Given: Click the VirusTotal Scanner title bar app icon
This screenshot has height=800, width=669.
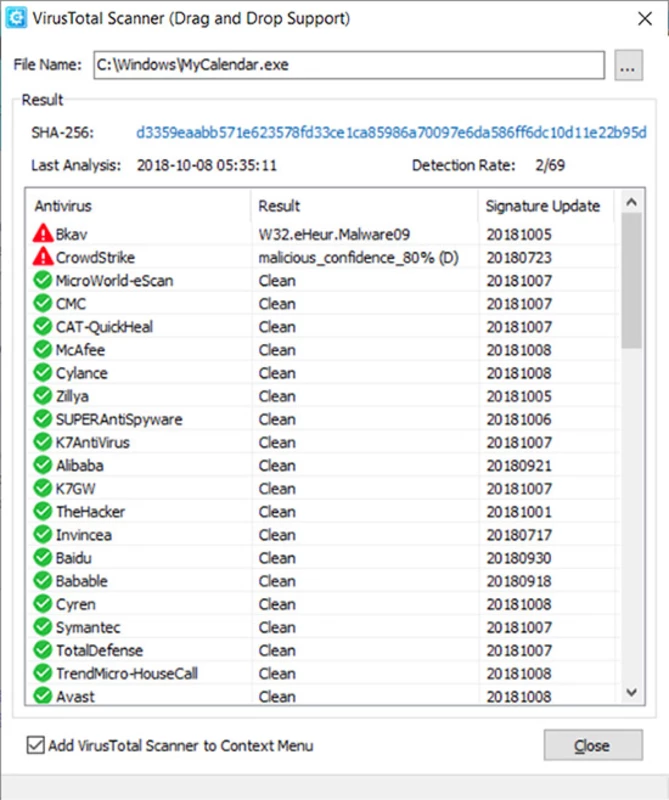Looking at the screenshot, I should [x=16, y=18].
